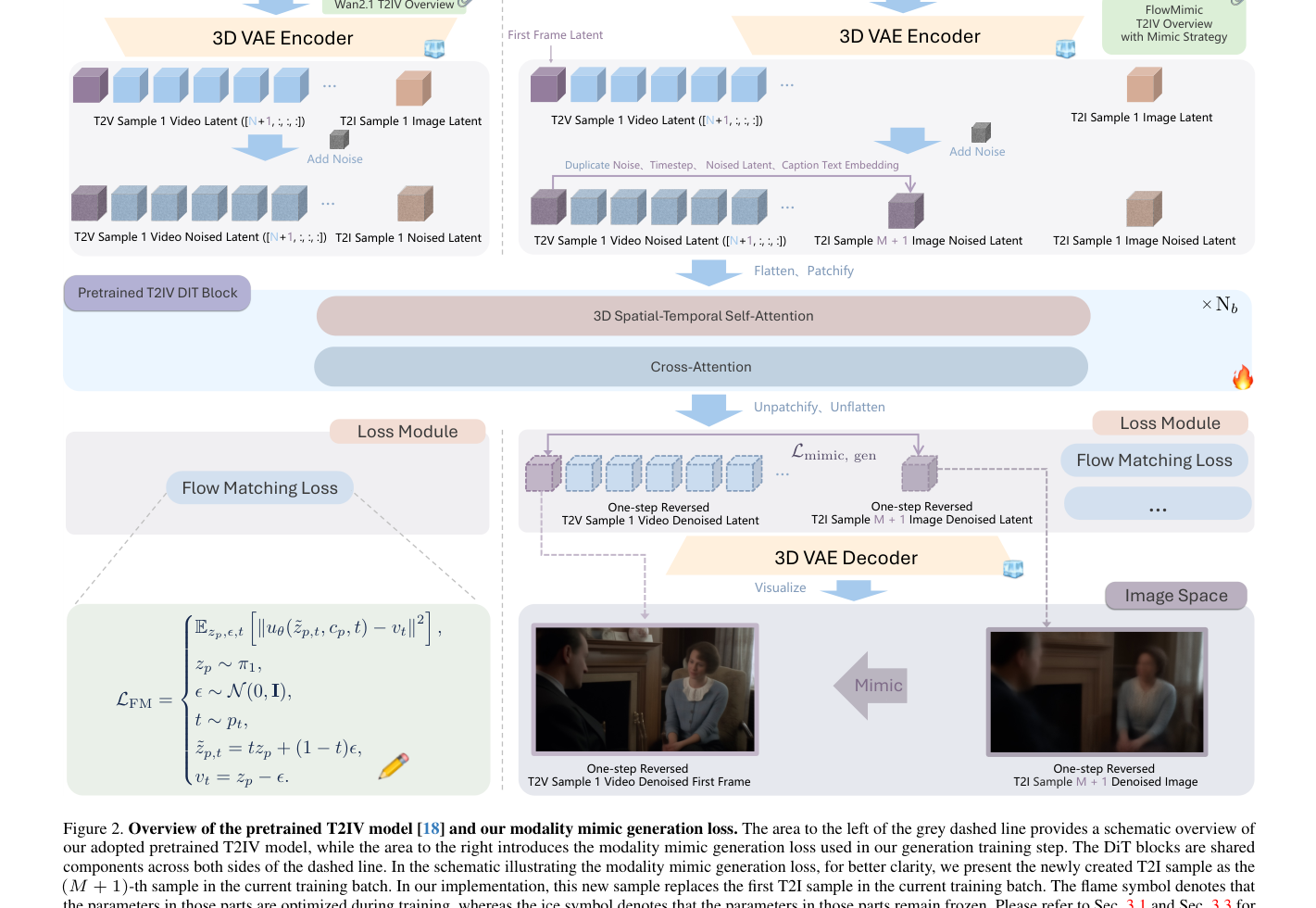Click the dashed cube above T2I Sample M+1 Denoised Latent
The height and width of the screenshot is (908, 1316).
point(920,473)
